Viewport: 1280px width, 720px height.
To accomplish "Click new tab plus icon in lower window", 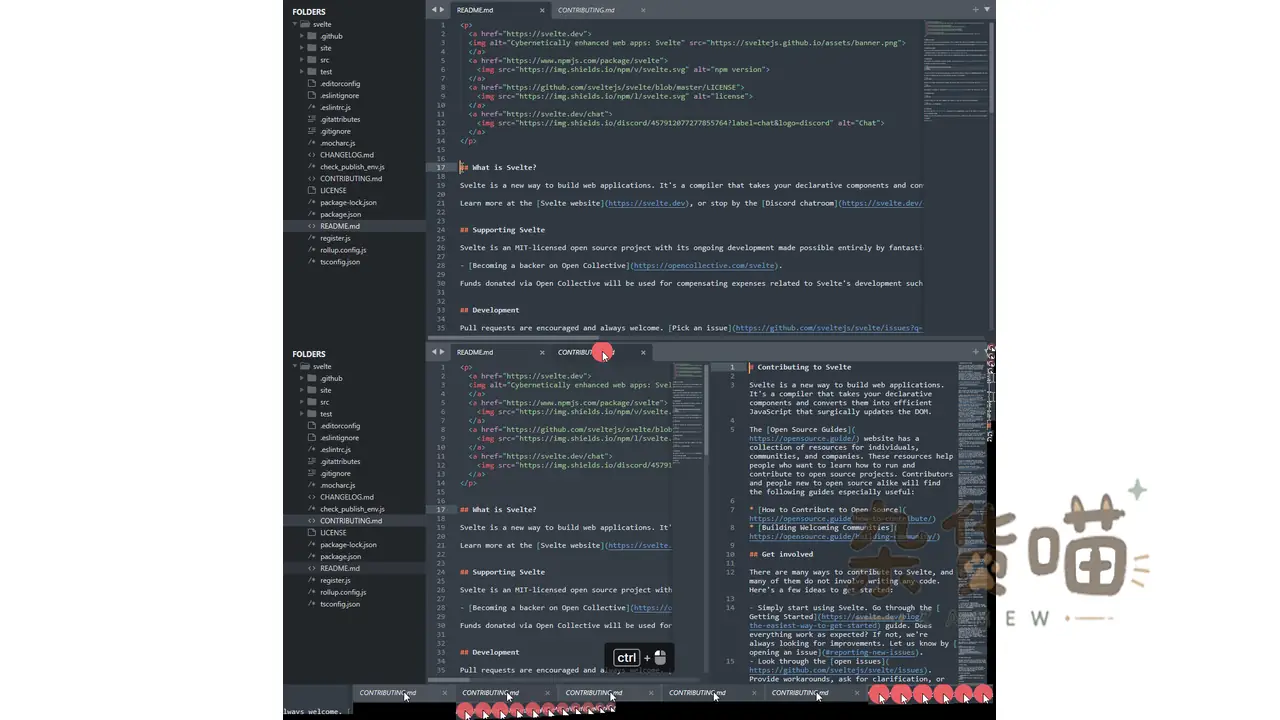I will coord(976,352).
